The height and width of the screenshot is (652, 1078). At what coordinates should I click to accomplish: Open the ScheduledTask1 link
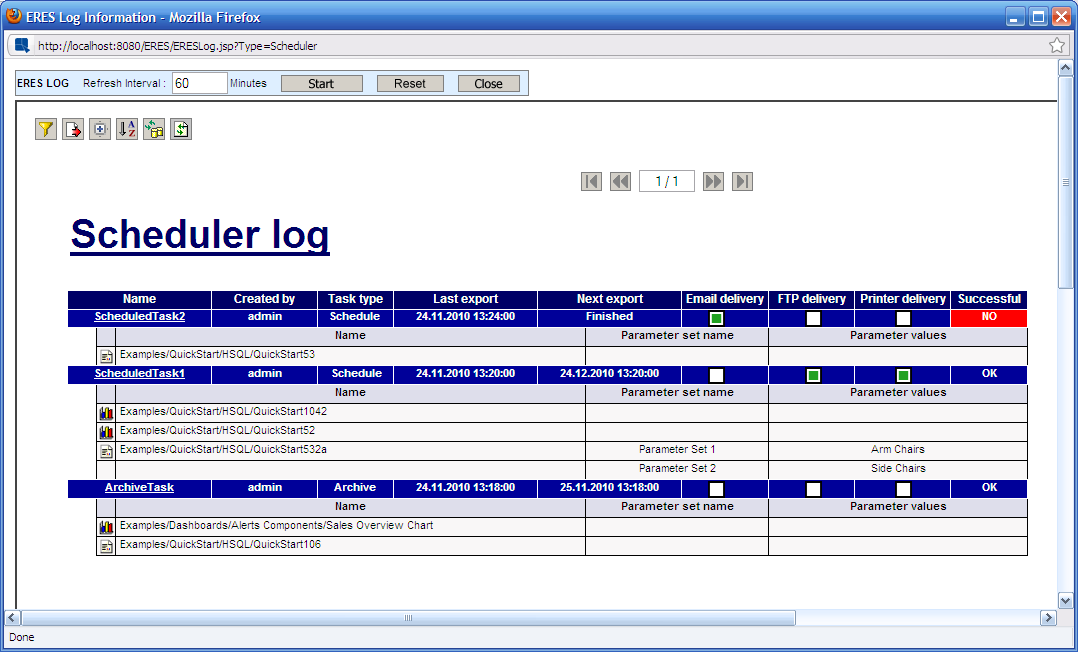[x=140, y=373]
